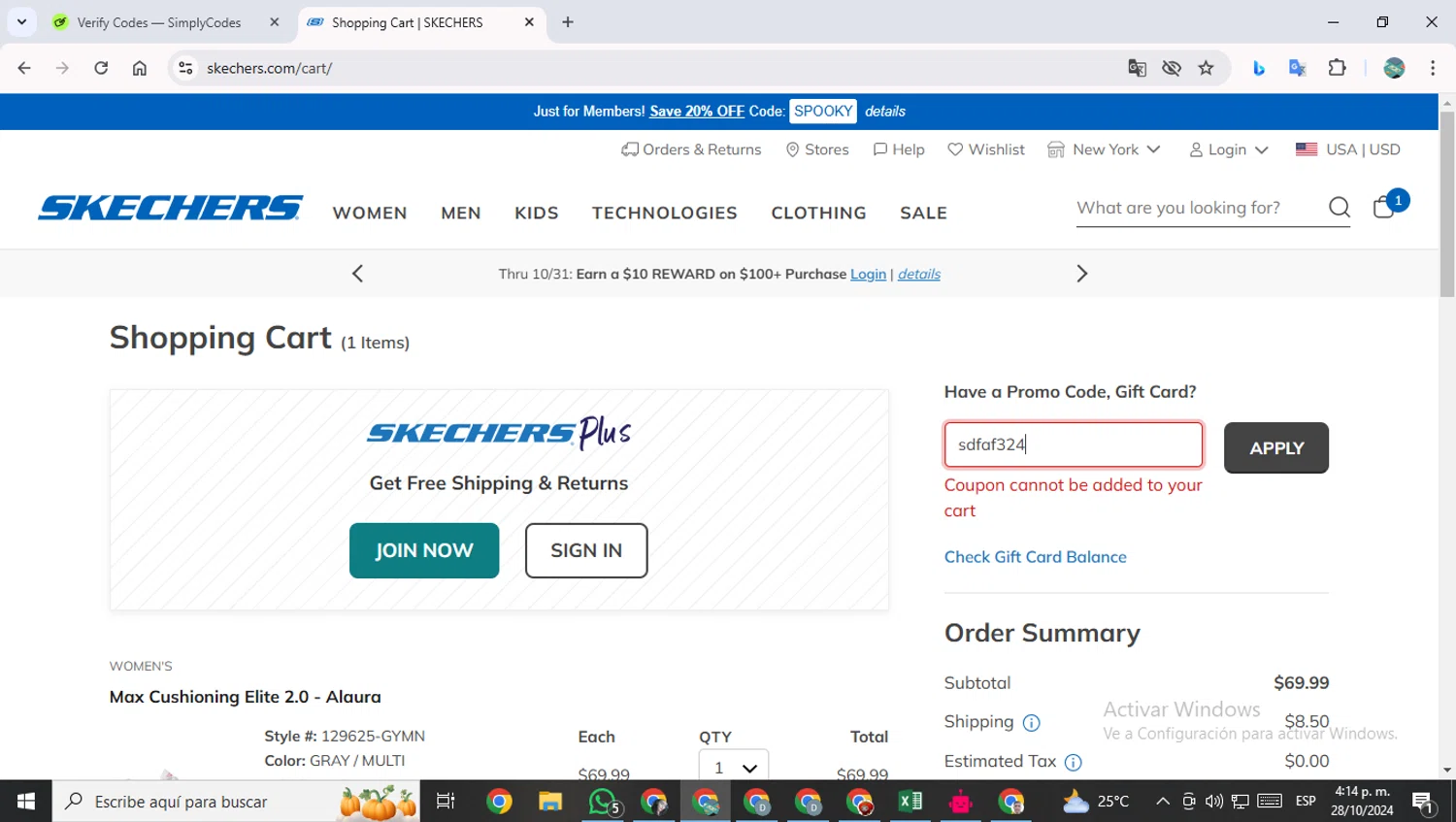Bookmark this page with star icon
This screenshot has height=822, width=1456.
[x=1206, y=68]
